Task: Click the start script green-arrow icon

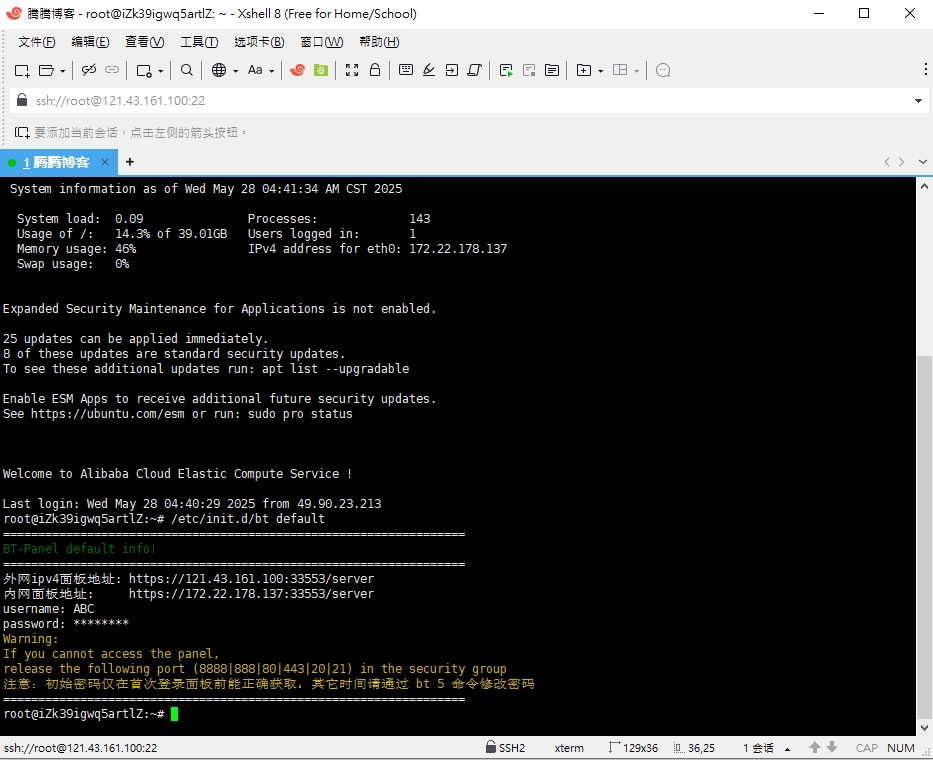Action: pos(506,70)
